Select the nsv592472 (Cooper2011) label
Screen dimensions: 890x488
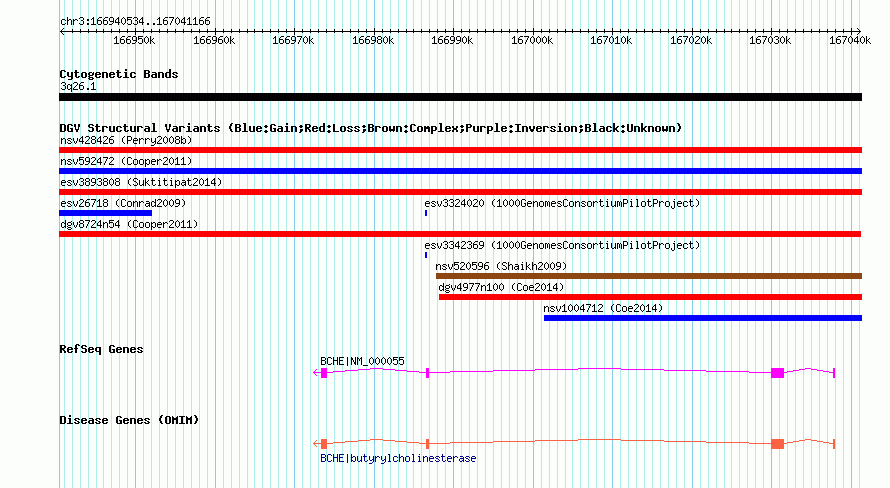[x=126, y=161]
